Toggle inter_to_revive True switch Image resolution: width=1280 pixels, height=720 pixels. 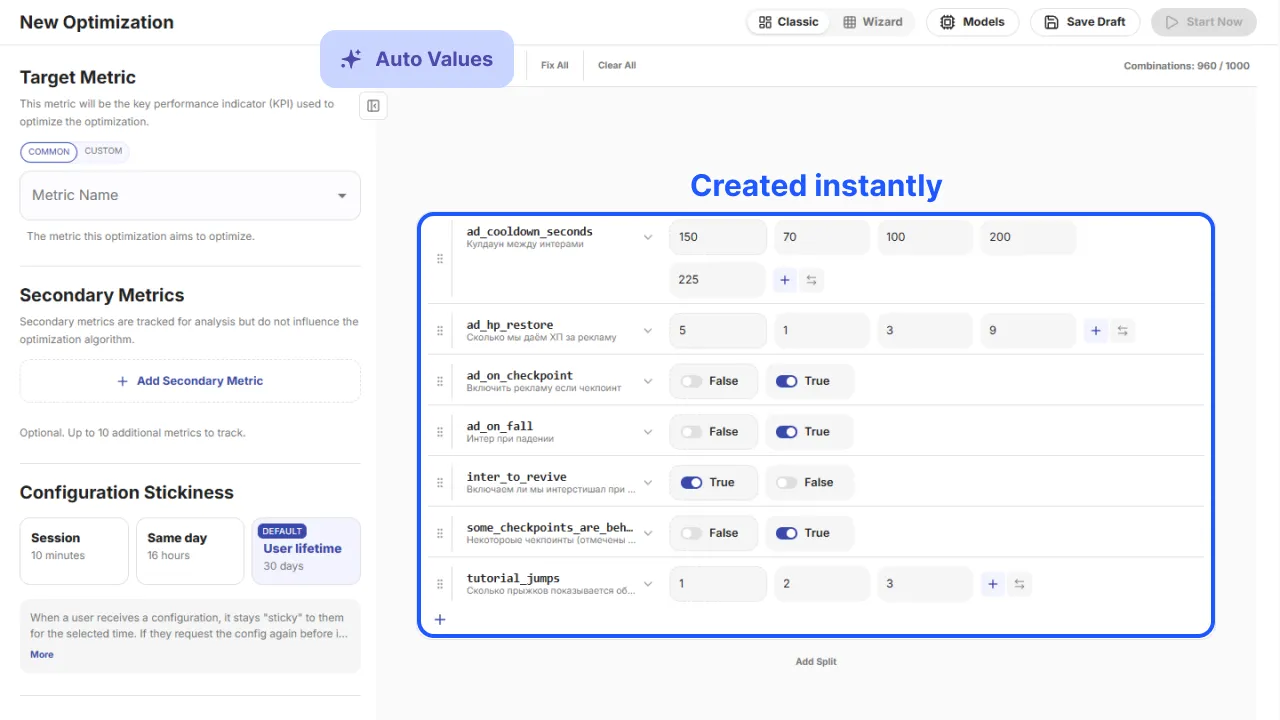[691, 482]
